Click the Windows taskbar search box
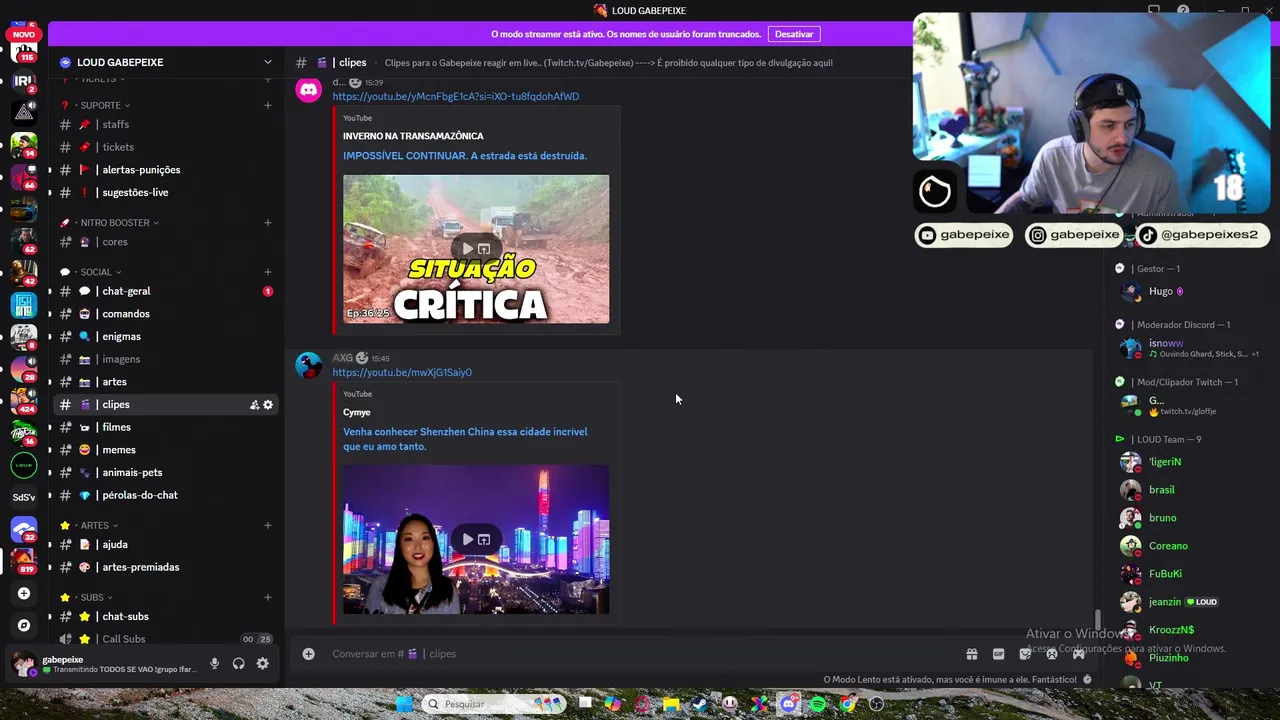This screenshot has width=1280, height=720. click(x=493, y=704)
